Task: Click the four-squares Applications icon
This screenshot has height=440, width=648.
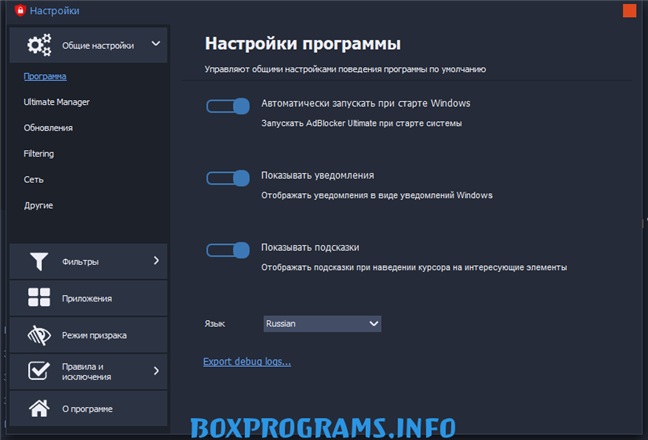Action: pos(39,298)
